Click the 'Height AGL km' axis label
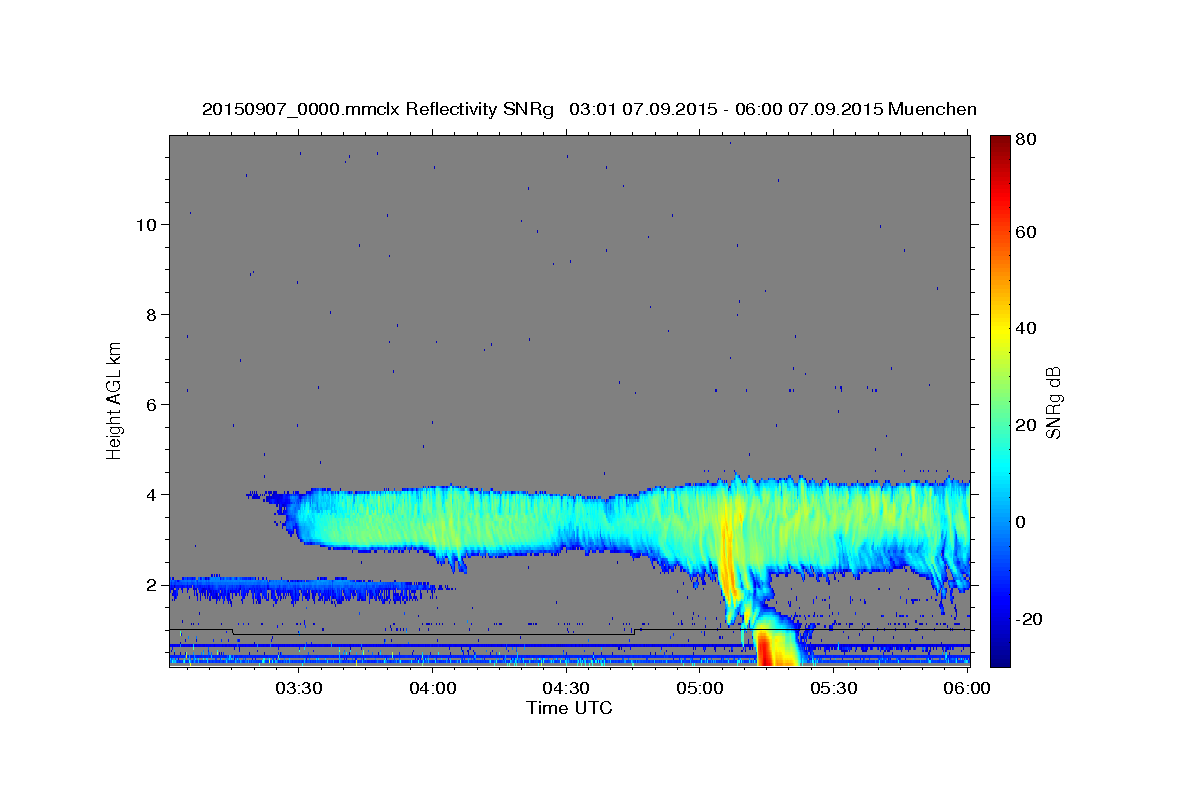The image size is (1200, 800). (x=115, y=401)
